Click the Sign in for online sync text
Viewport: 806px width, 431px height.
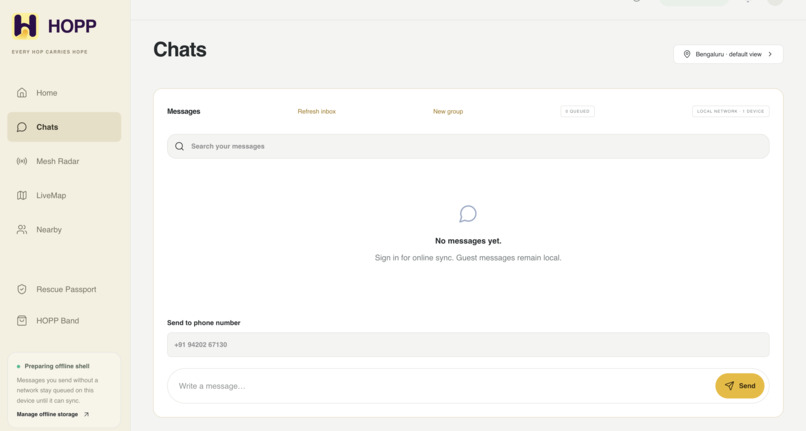468,258
